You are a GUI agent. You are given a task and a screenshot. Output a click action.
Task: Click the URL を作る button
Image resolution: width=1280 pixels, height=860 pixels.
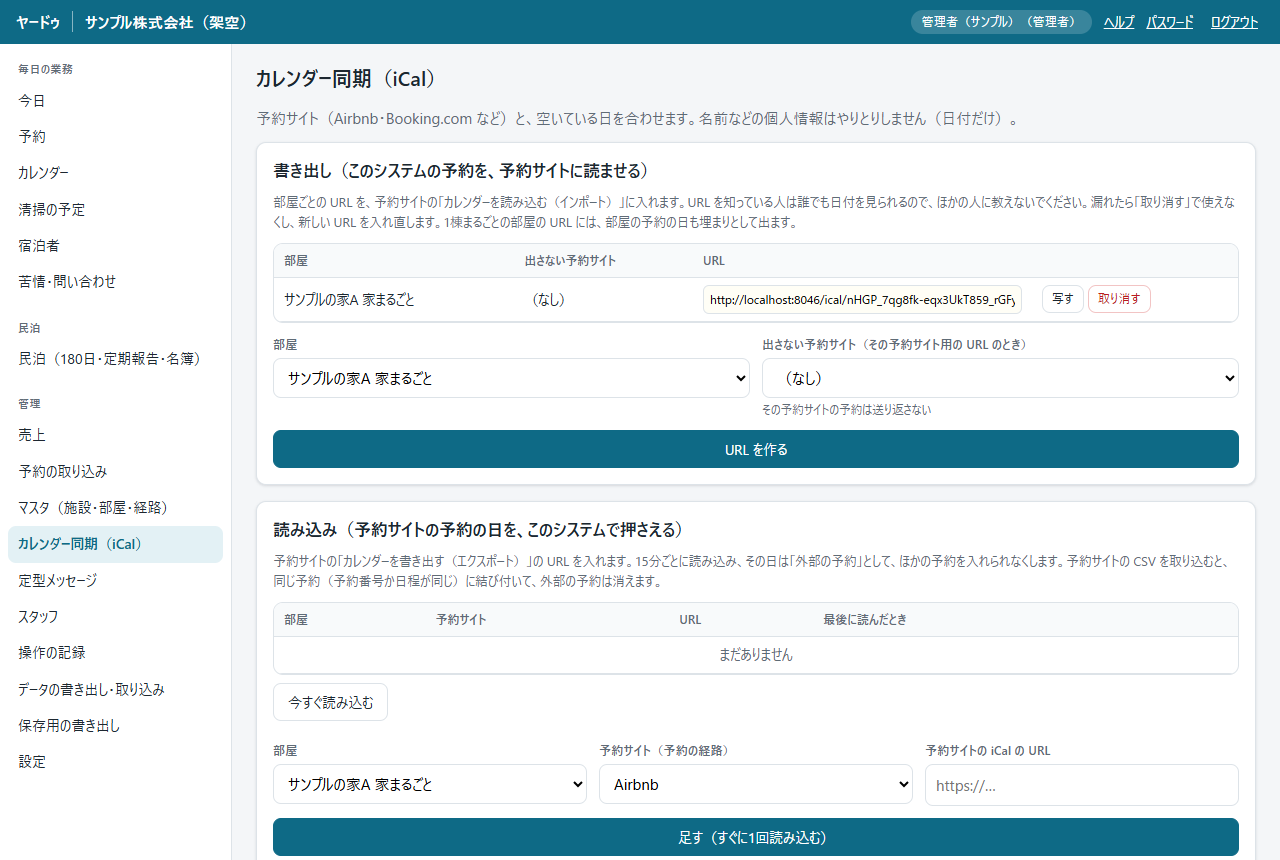756,449
